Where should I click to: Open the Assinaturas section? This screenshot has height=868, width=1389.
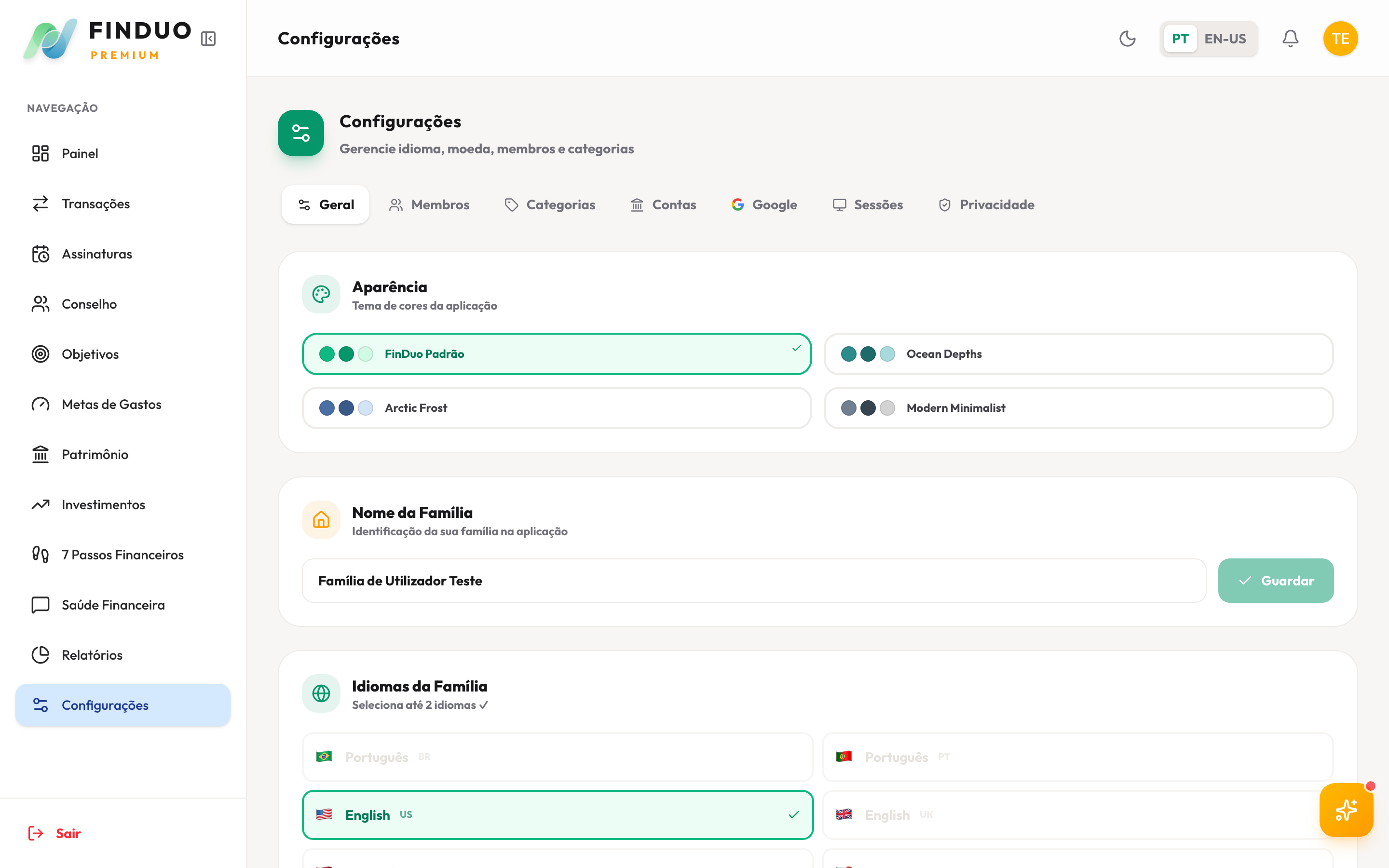(x=96, y=254)
